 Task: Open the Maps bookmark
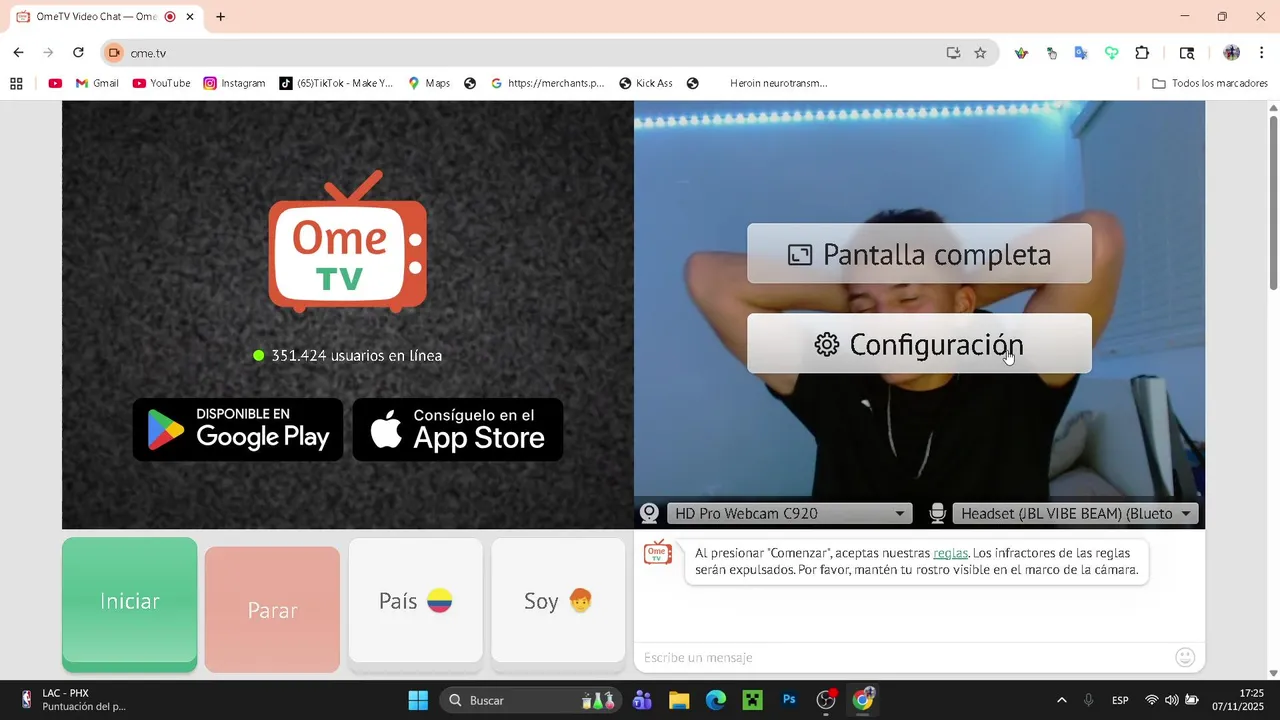428,83
